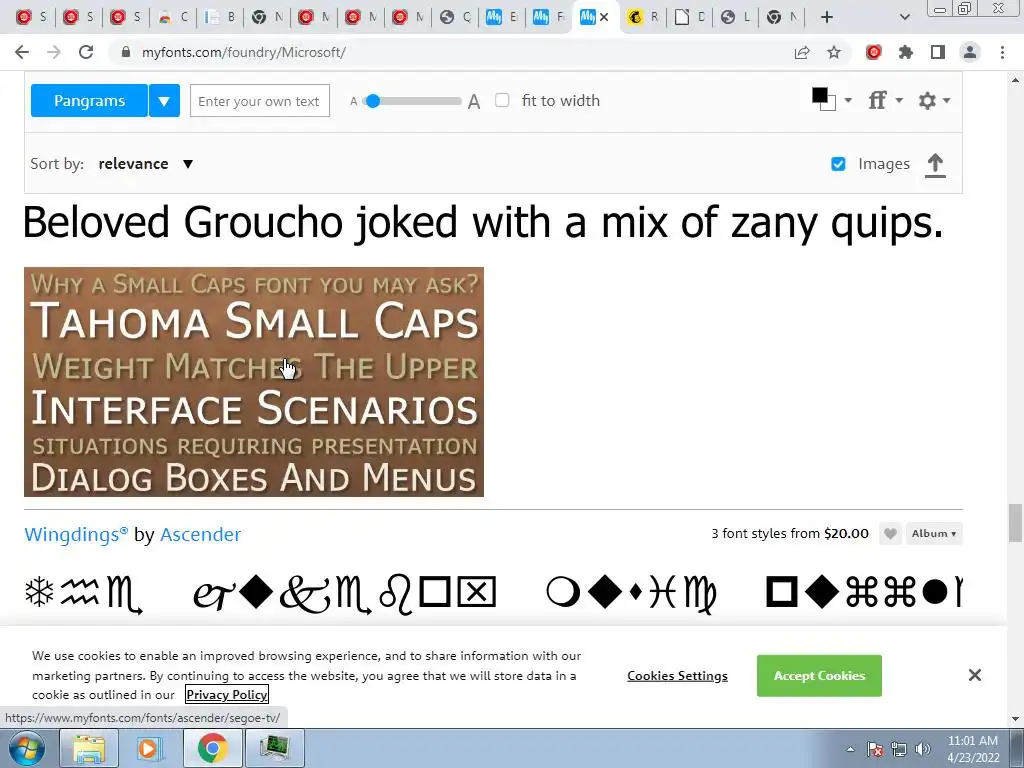1024x768 pixels.
Task: Click the jump-to-top arrow icon
Action: 935,165
